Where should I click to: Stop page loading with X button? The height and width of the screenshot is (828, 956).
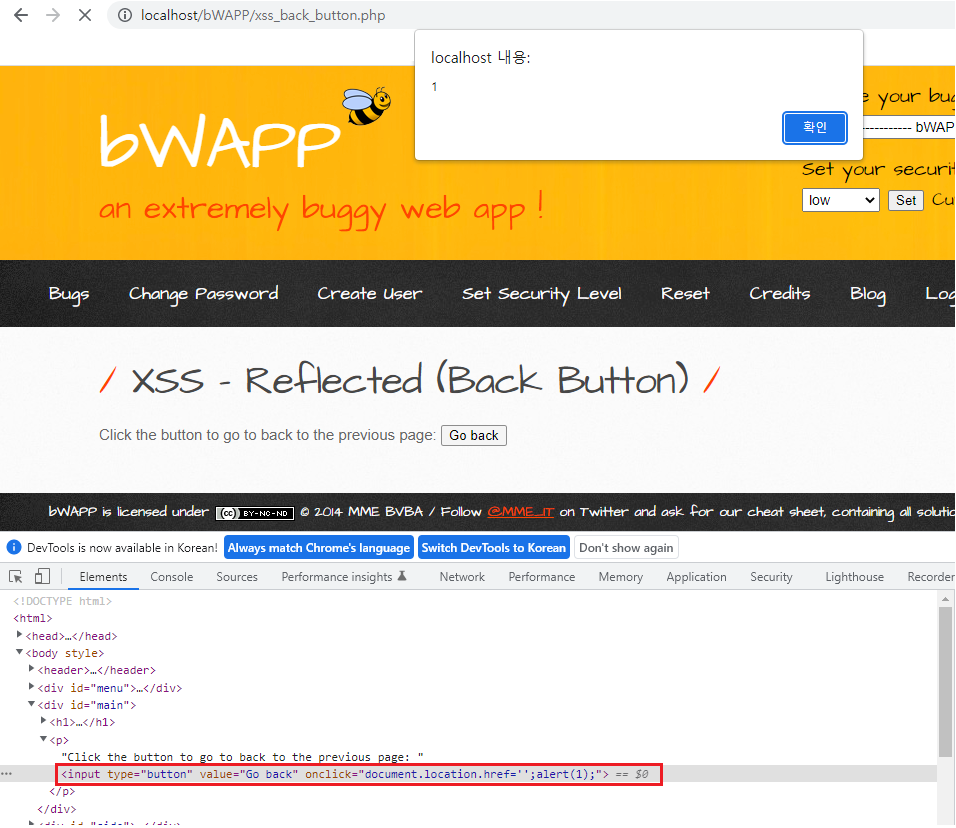pos(85,15)
